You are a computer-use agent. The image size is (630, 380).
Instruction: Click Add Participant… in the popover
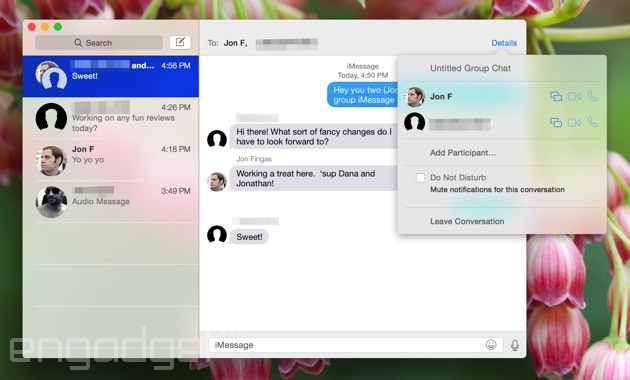(x=463, y=153)
